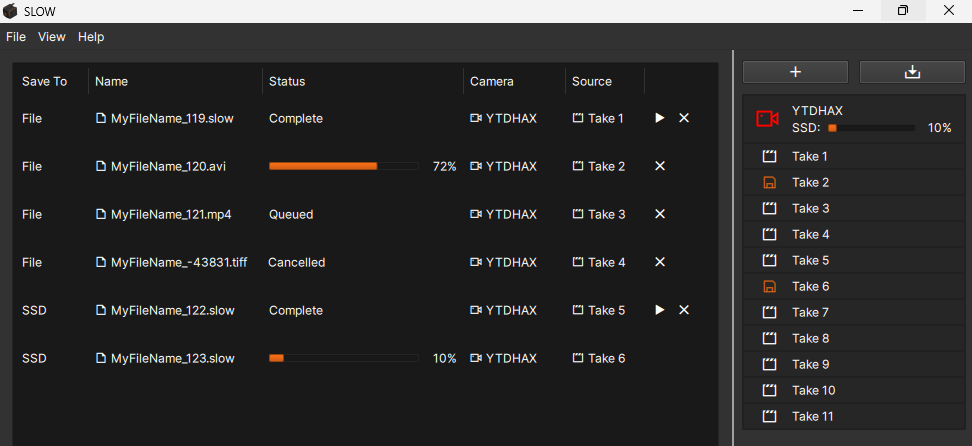Play the completed MyFileName_119.slow file
The width and height of the screenshot is (972, 446).
[659, 118]
